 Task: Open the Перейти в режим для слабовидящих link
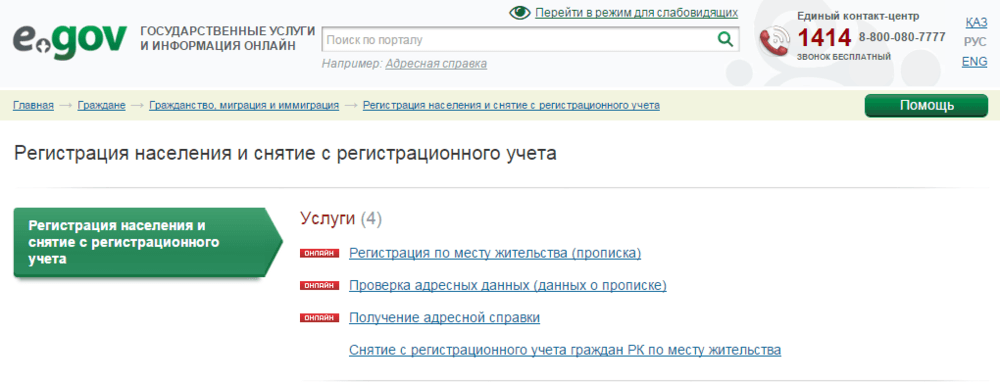pos(636,13)
